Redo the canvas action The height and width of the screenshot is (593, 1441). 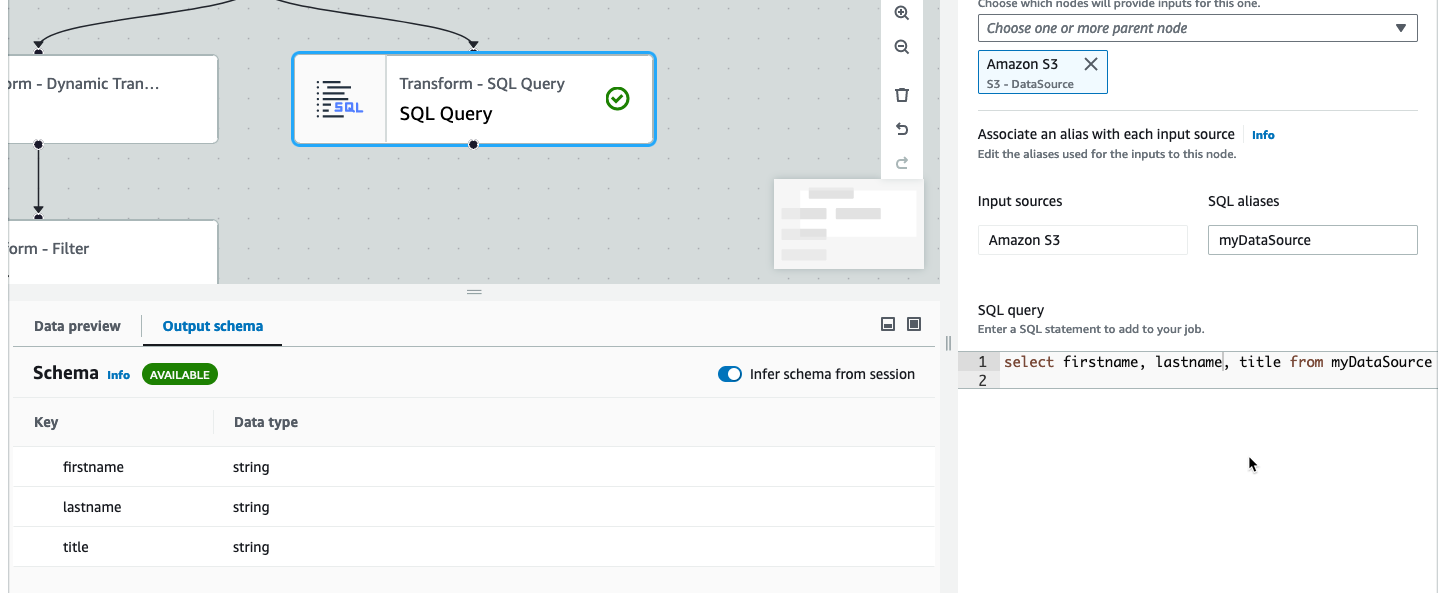click(x=901, y=163)
